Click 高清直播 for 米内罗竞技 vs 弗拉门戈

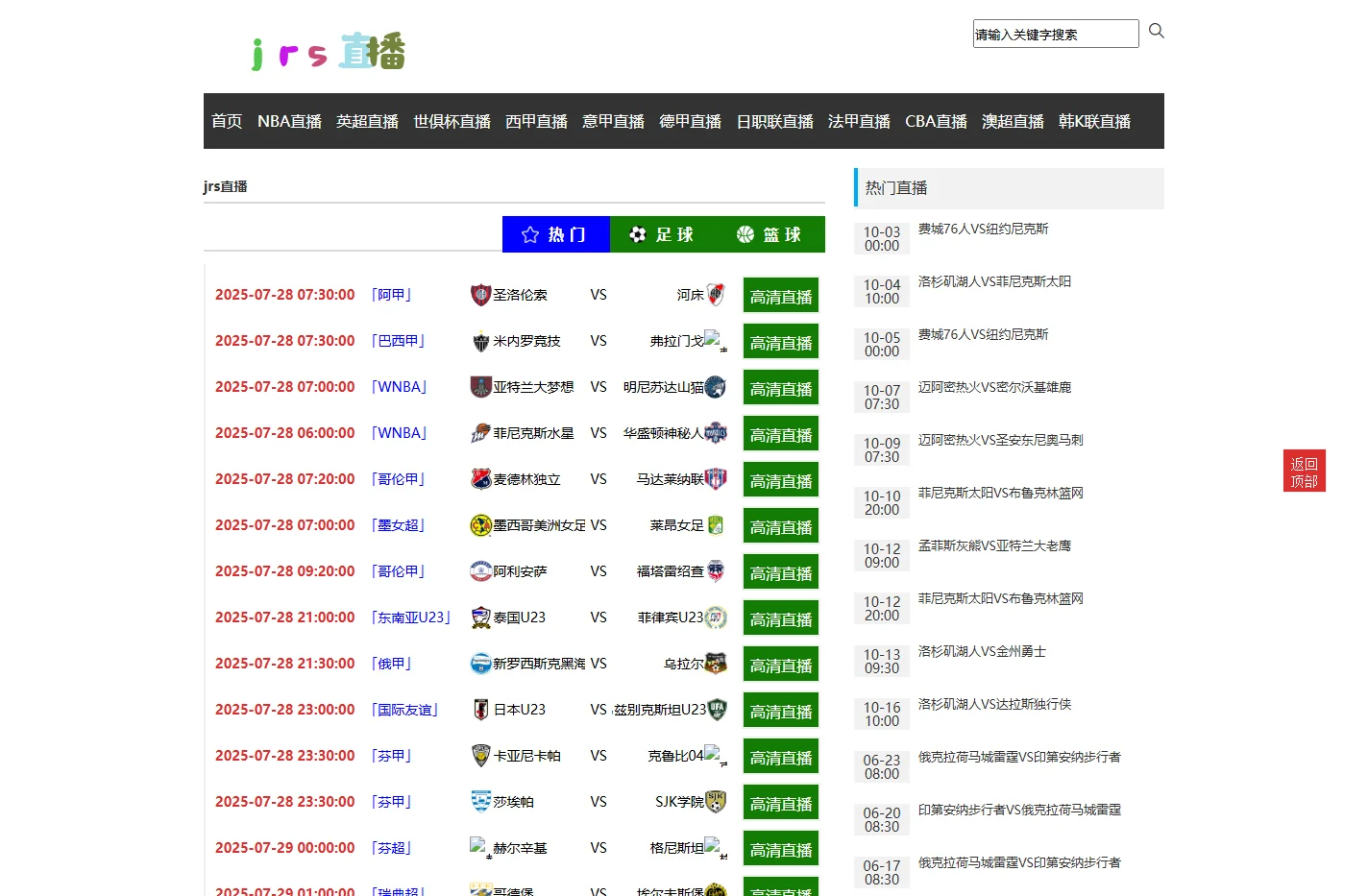(781, 343)
